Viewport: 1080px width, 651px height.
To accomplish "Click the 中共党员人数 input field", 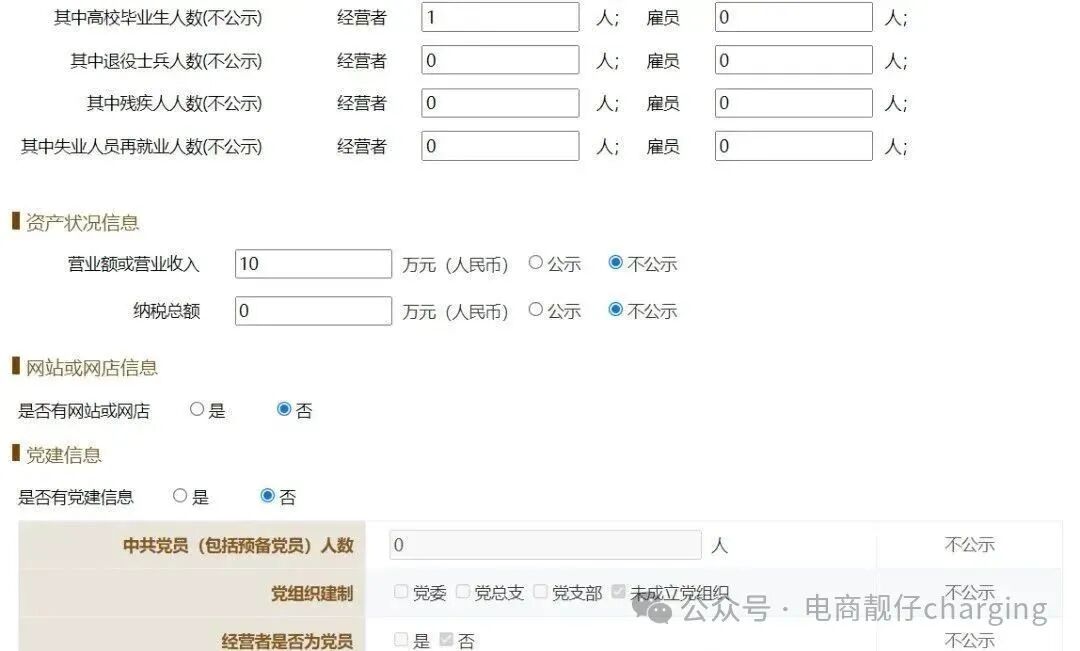I will coord(545,544).
